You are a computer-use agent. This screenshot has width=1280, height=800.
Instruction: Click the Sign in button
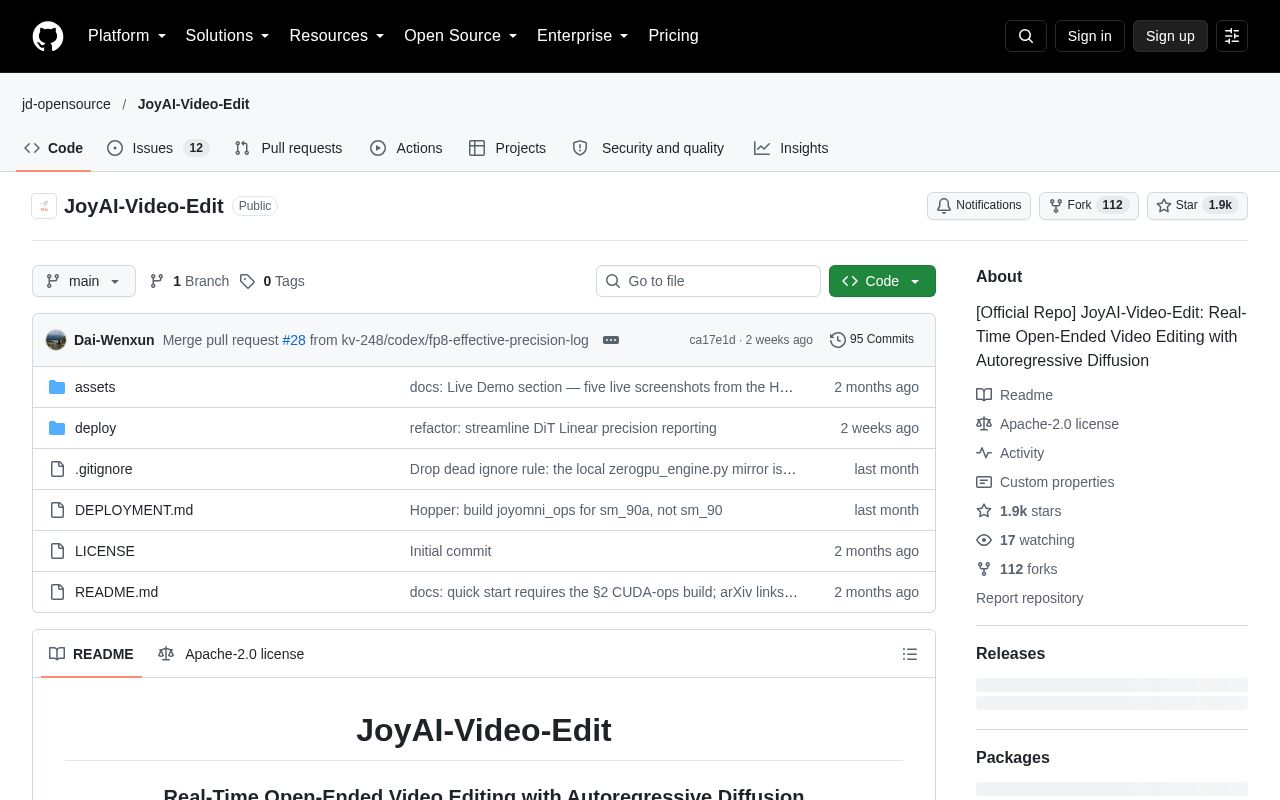pos(1089,36)
